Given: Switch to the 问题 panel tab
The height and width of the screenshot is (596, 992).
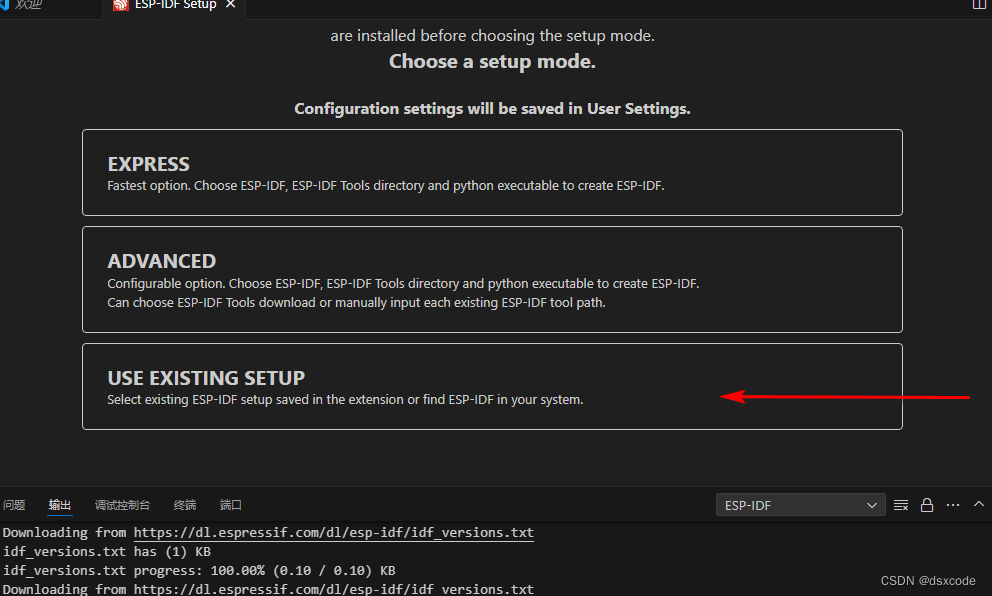Looking at the screenshot, I should 14,505.
